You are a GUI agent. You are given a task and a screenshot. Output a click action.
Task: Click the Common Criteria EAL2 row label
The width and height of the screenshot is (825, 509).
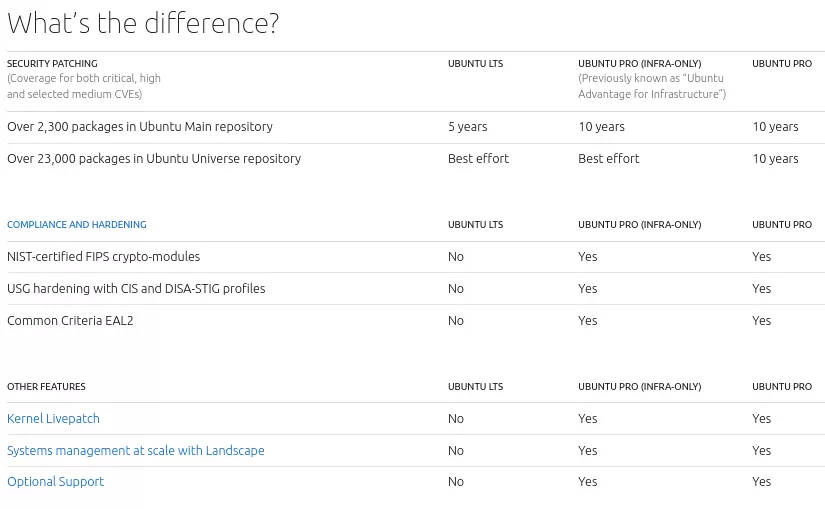click(x=70, y=321)
